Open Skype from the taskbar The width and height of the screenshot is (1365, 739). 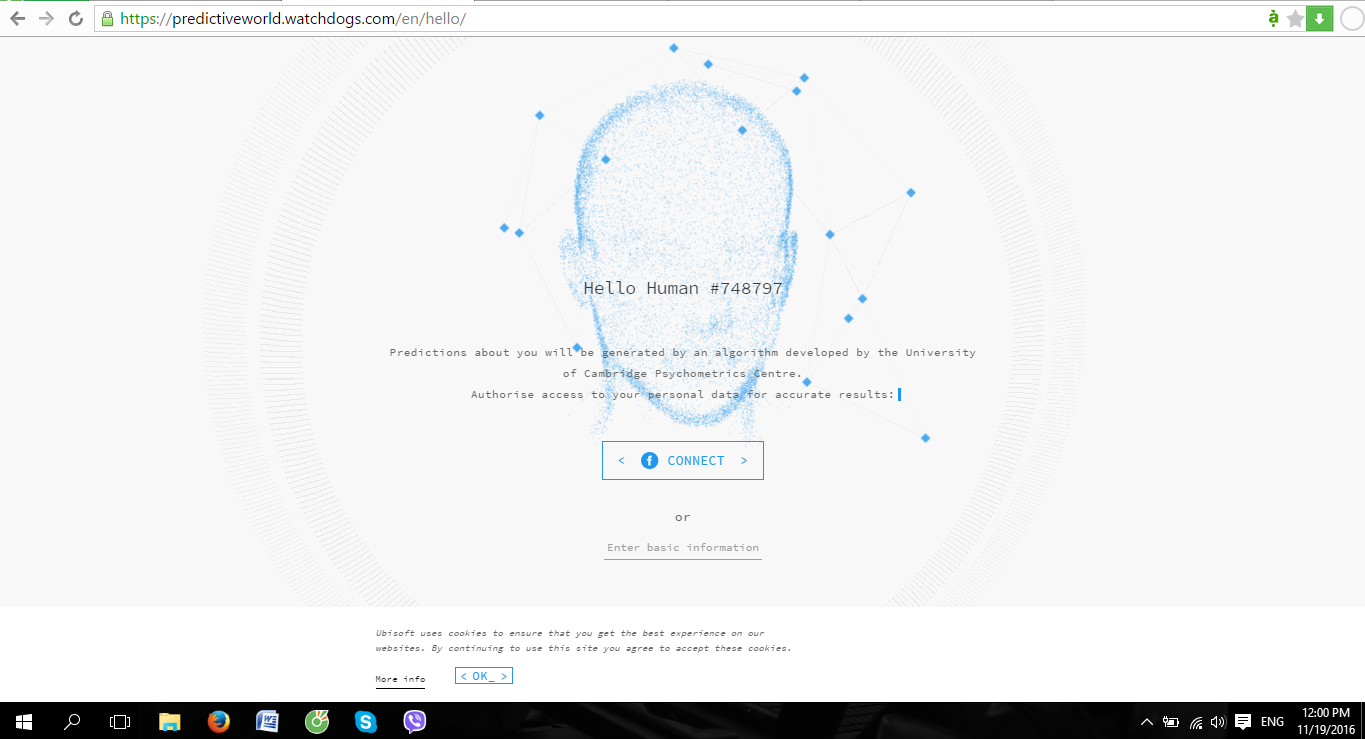366,721
